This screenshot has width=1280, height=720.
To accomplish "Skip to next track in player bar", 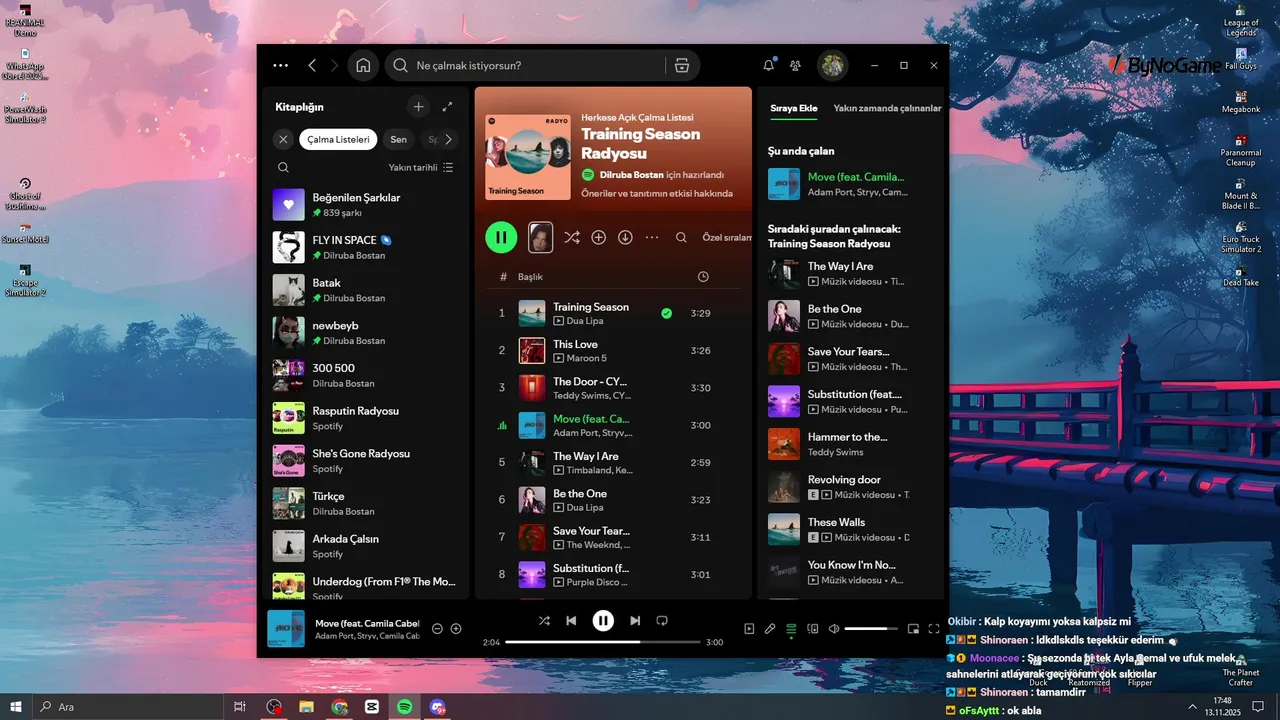I will tap(635, 621).
